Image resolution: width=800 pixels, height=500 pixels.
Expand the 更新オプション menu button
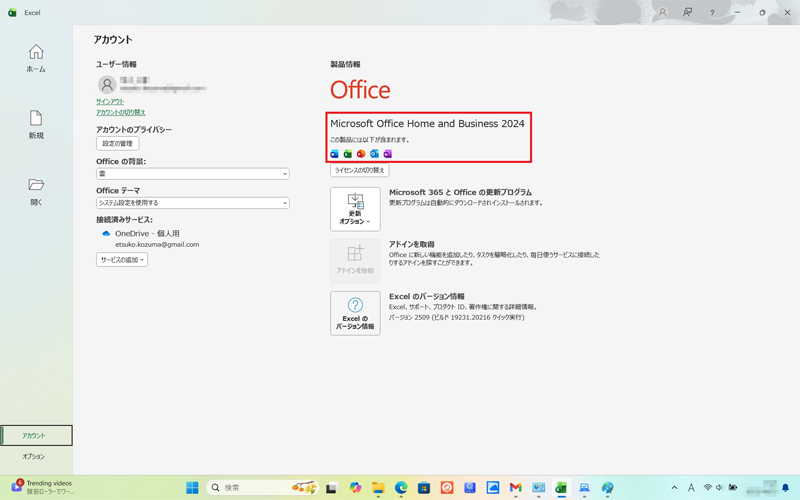click(x=355, y=209)
